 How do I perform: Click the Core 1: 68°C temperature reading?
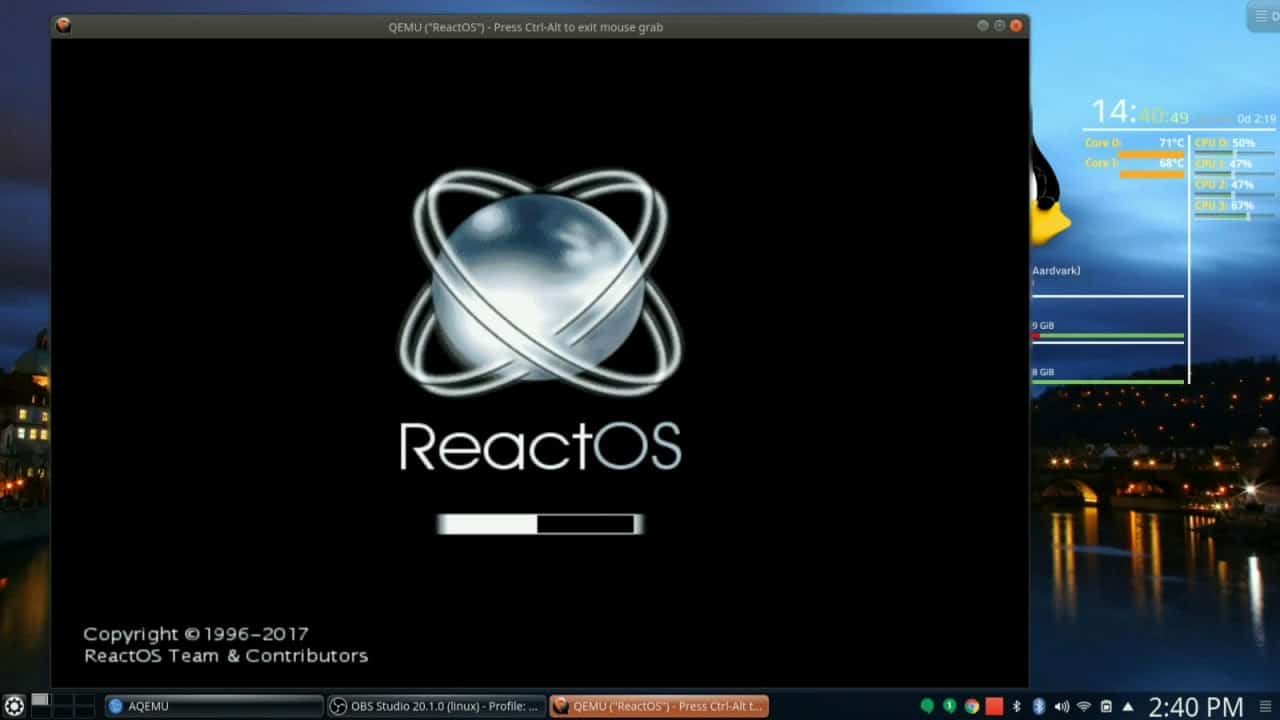coord(1134,163)
